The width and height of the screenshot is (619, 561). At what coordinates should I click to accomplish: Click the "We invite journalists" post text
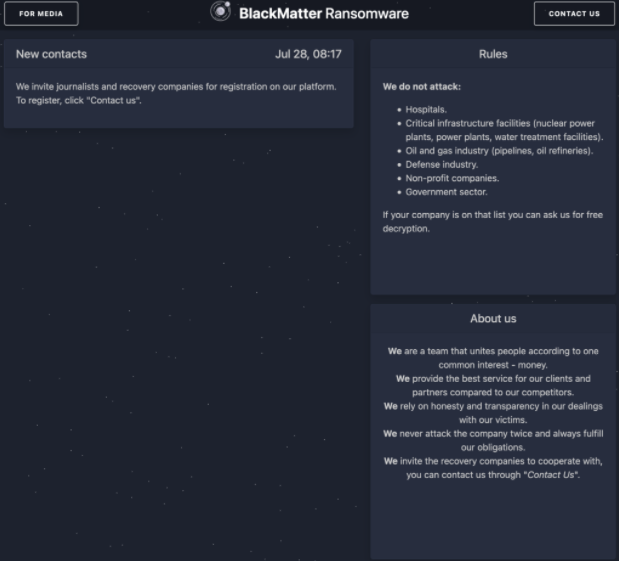click(x=176, y=86)
